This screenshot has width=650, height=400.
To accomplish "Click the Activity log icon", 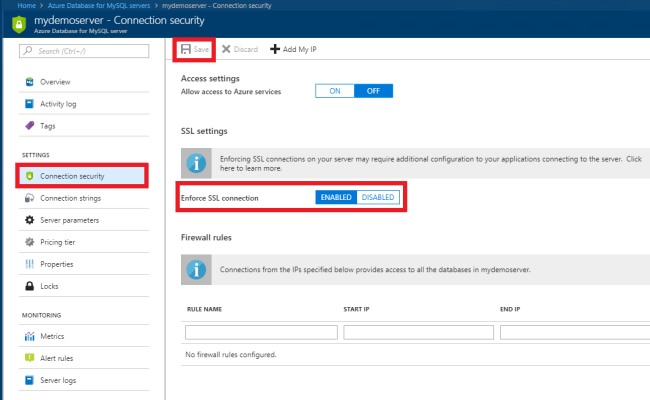I will click(x=29, y=104).
